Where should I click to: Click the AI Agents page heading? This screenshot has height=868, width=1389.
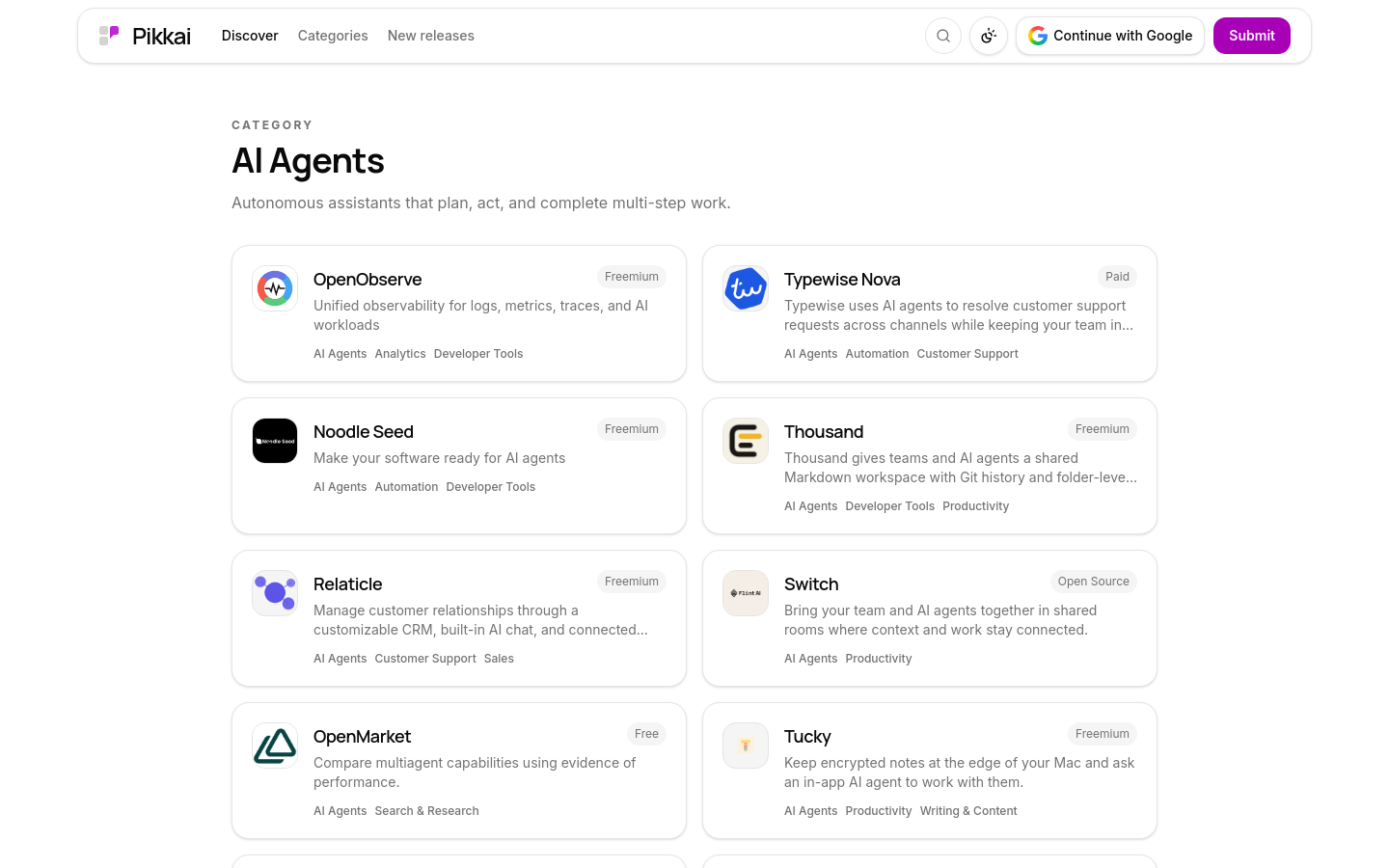click(308, 161)
